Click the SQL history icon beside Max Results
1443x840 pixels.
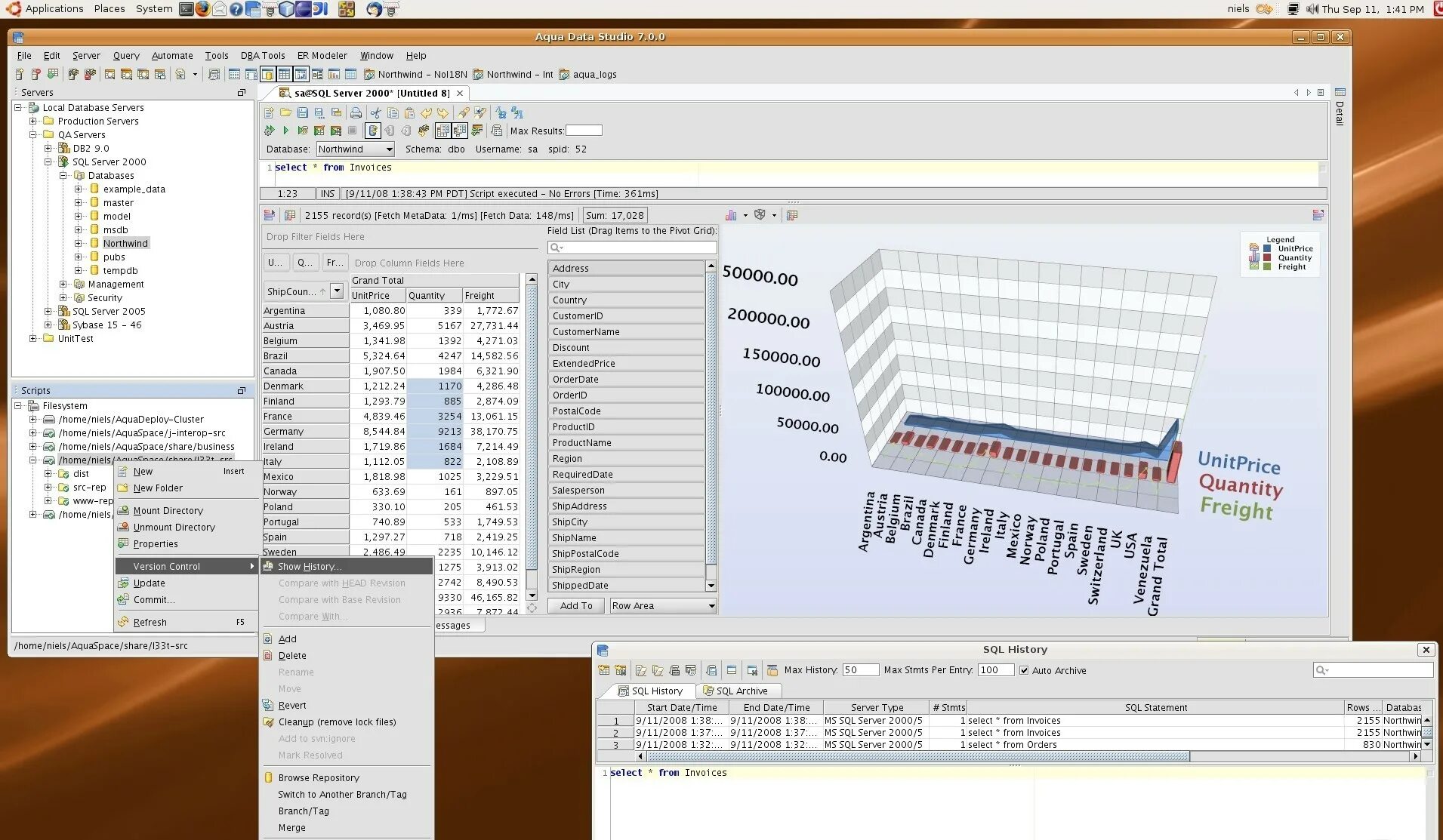pos(496,131)
